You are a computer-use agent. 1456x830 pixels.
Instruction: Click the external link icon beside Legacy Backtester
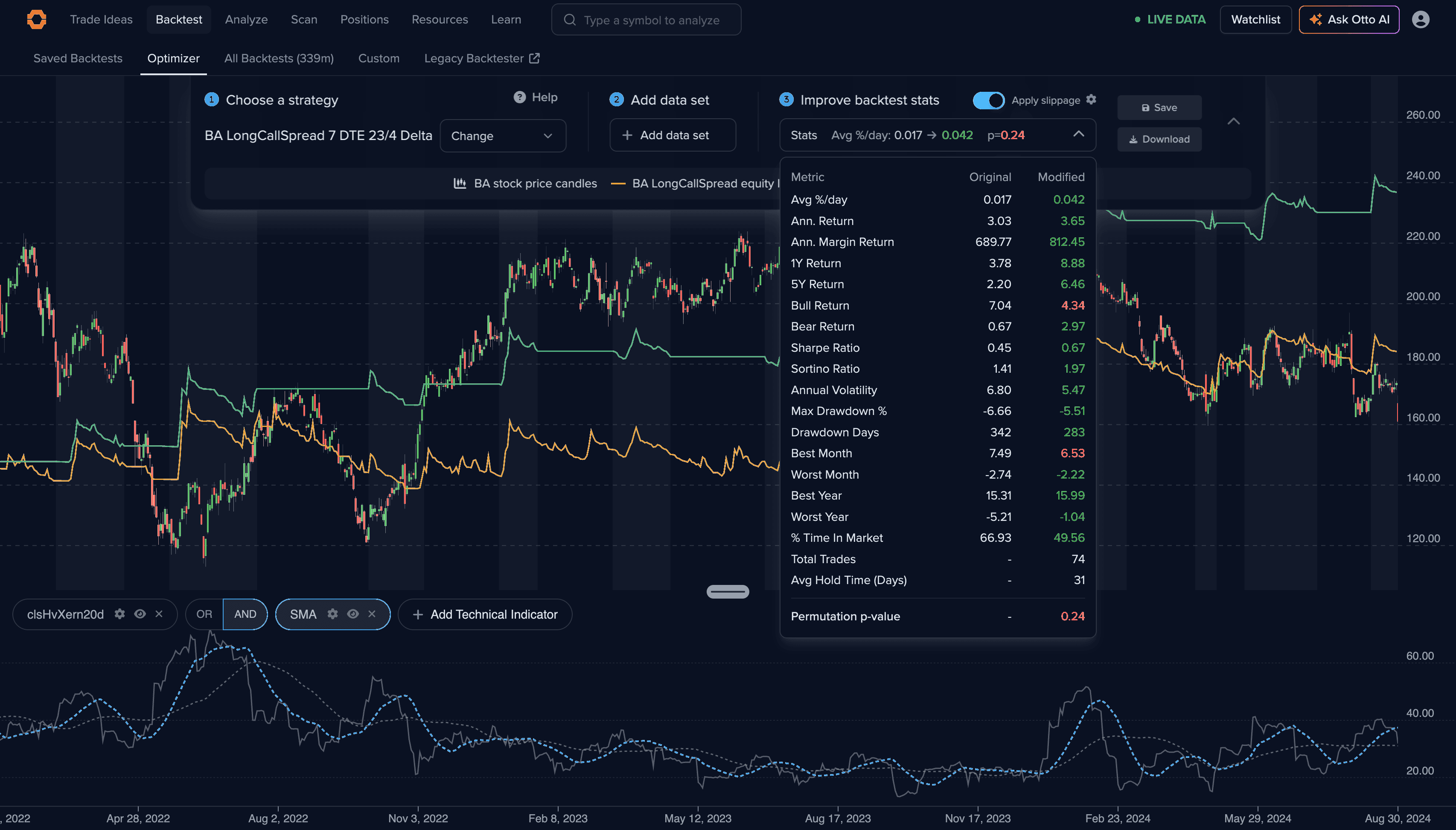coord(534,58)
